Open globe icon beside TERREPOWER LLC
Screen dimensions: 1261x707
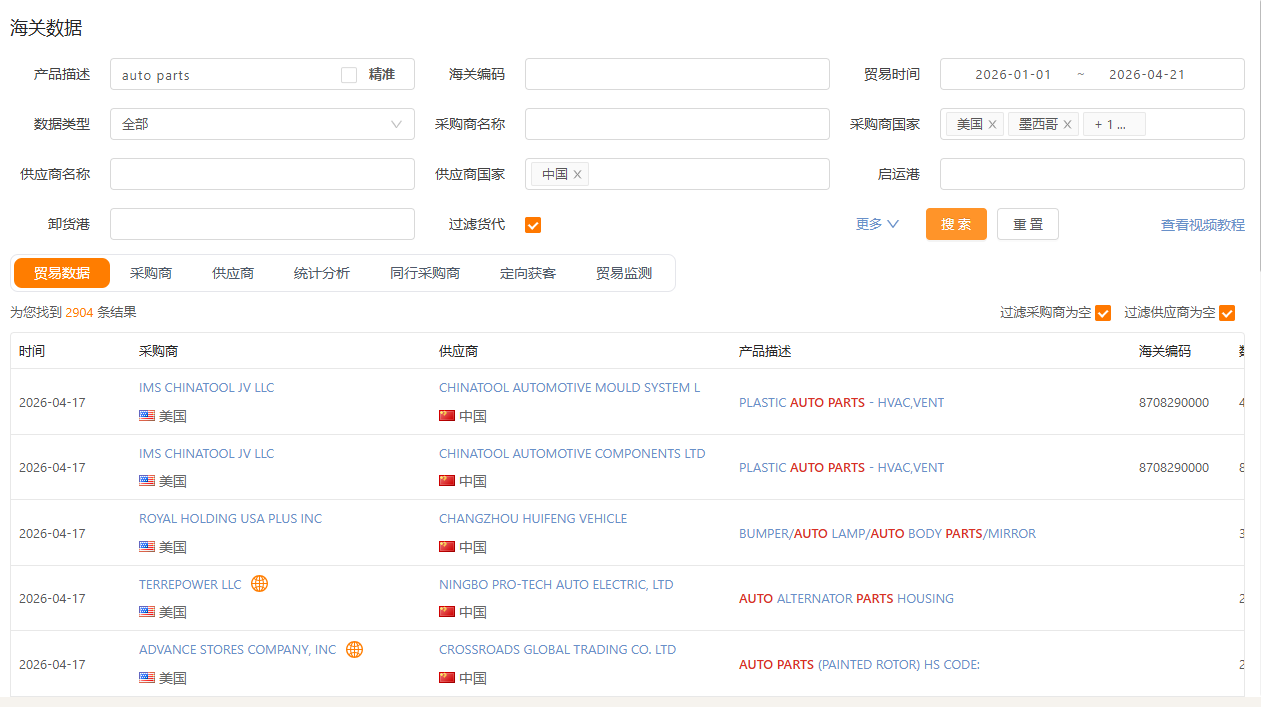click(x=259, y=584)
